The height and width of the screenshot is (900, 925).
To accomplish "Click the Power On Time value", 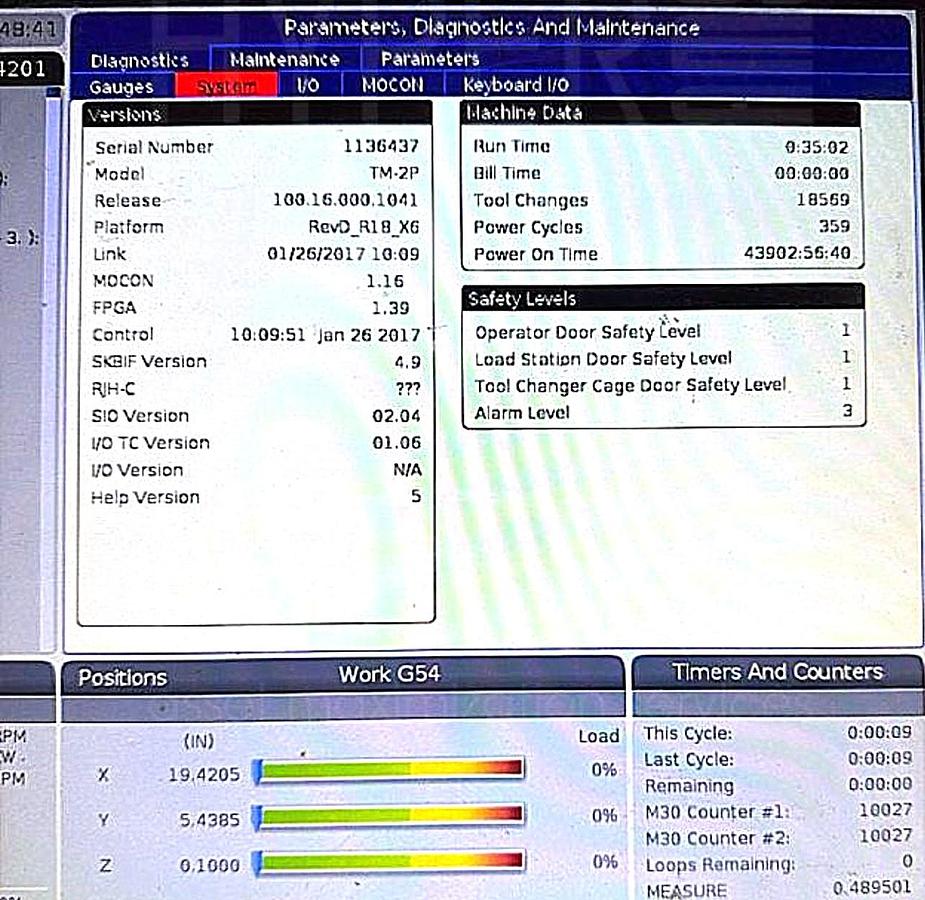I will point(797,254).
